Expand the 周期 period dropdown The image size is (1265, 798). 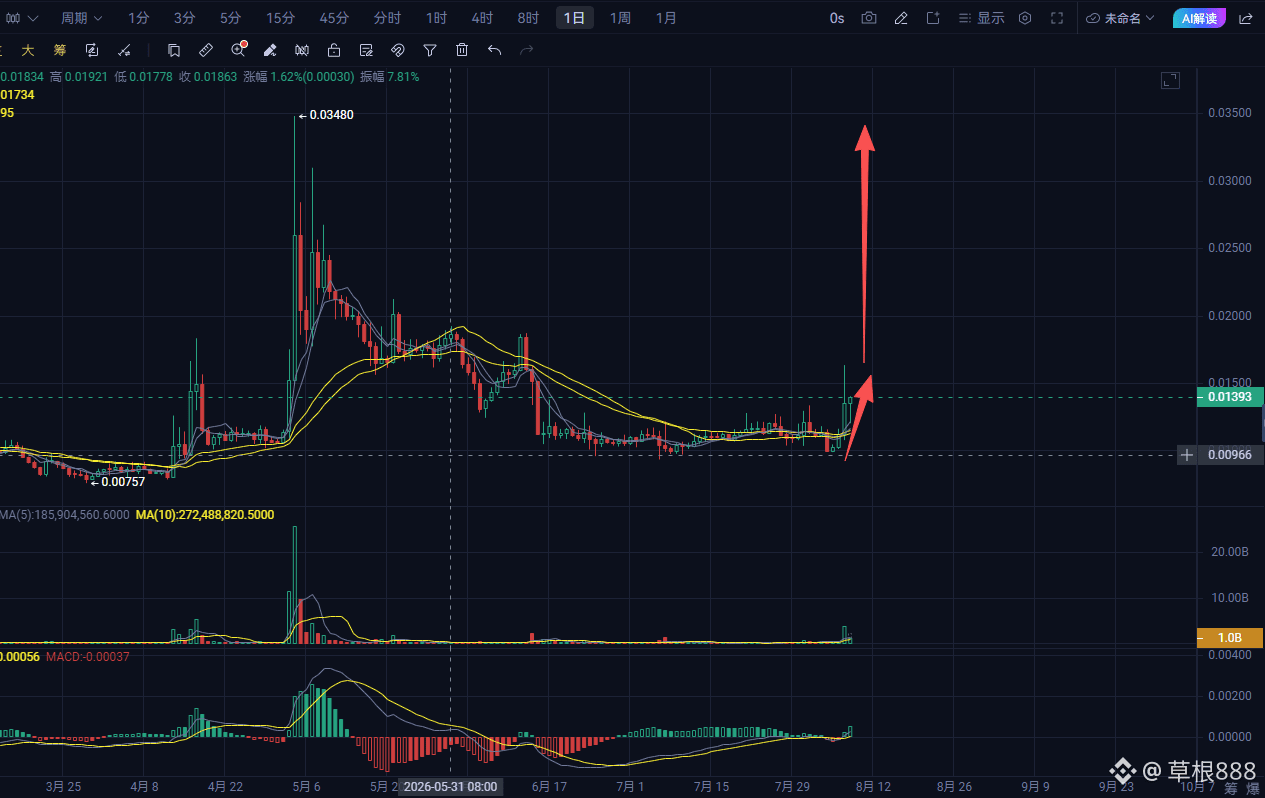pos(81,18)
